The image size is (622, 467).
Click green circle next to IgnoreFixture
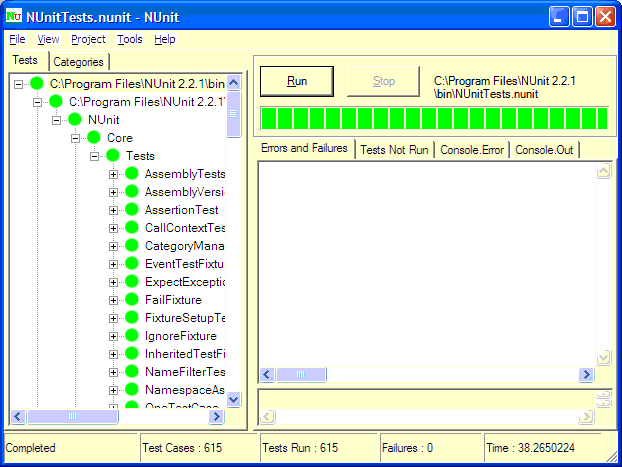132,335
